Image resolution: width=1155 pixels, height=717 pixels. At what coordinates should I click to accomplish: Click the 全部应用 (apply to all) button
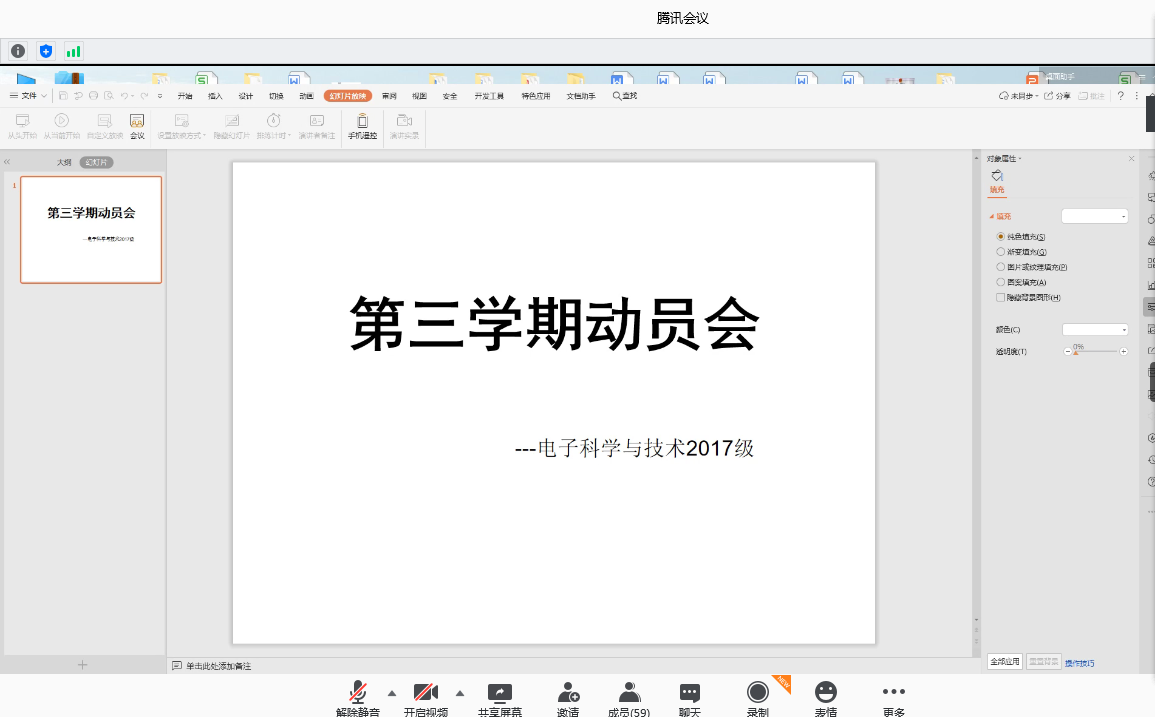(x=1005, y=662)
